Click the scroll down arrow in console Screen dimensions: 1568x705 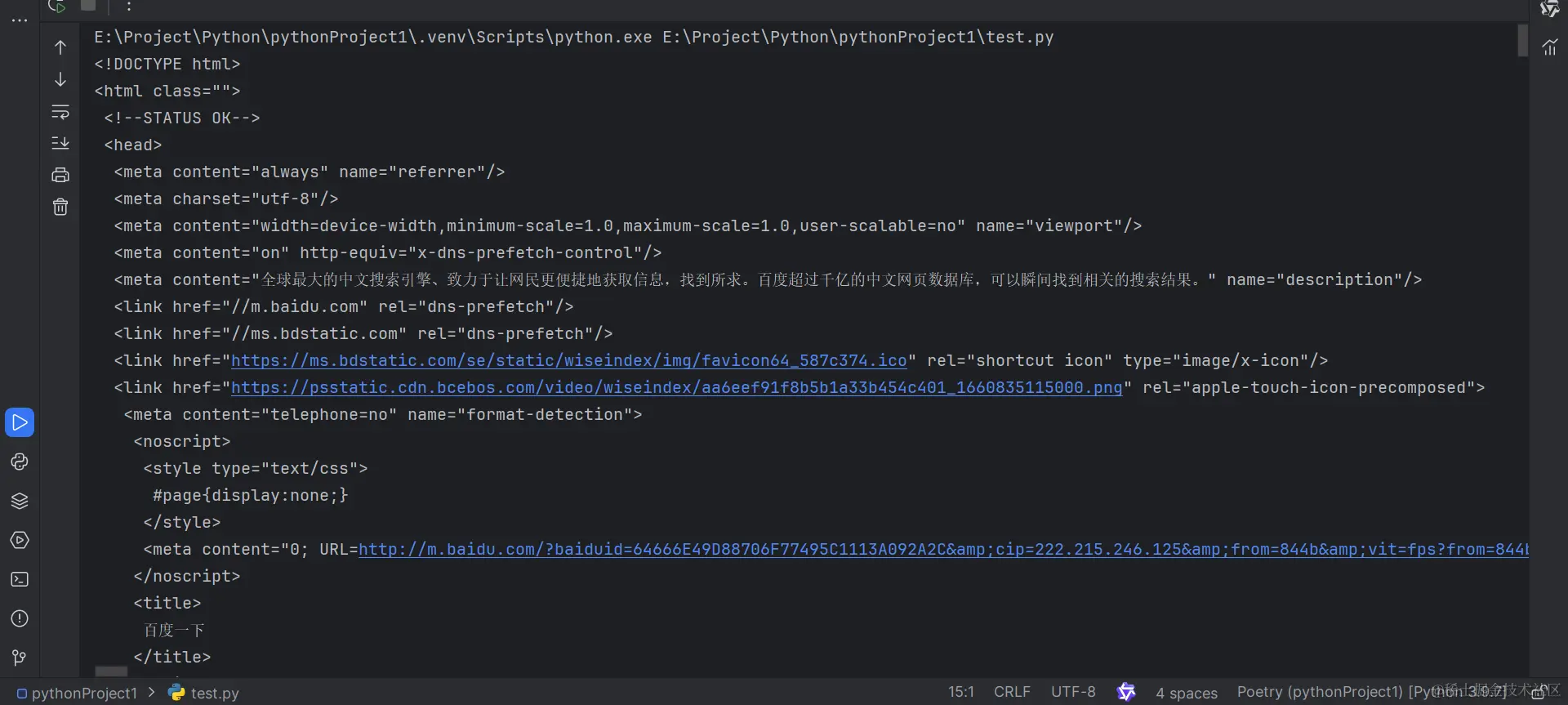[x=60, y=79]
